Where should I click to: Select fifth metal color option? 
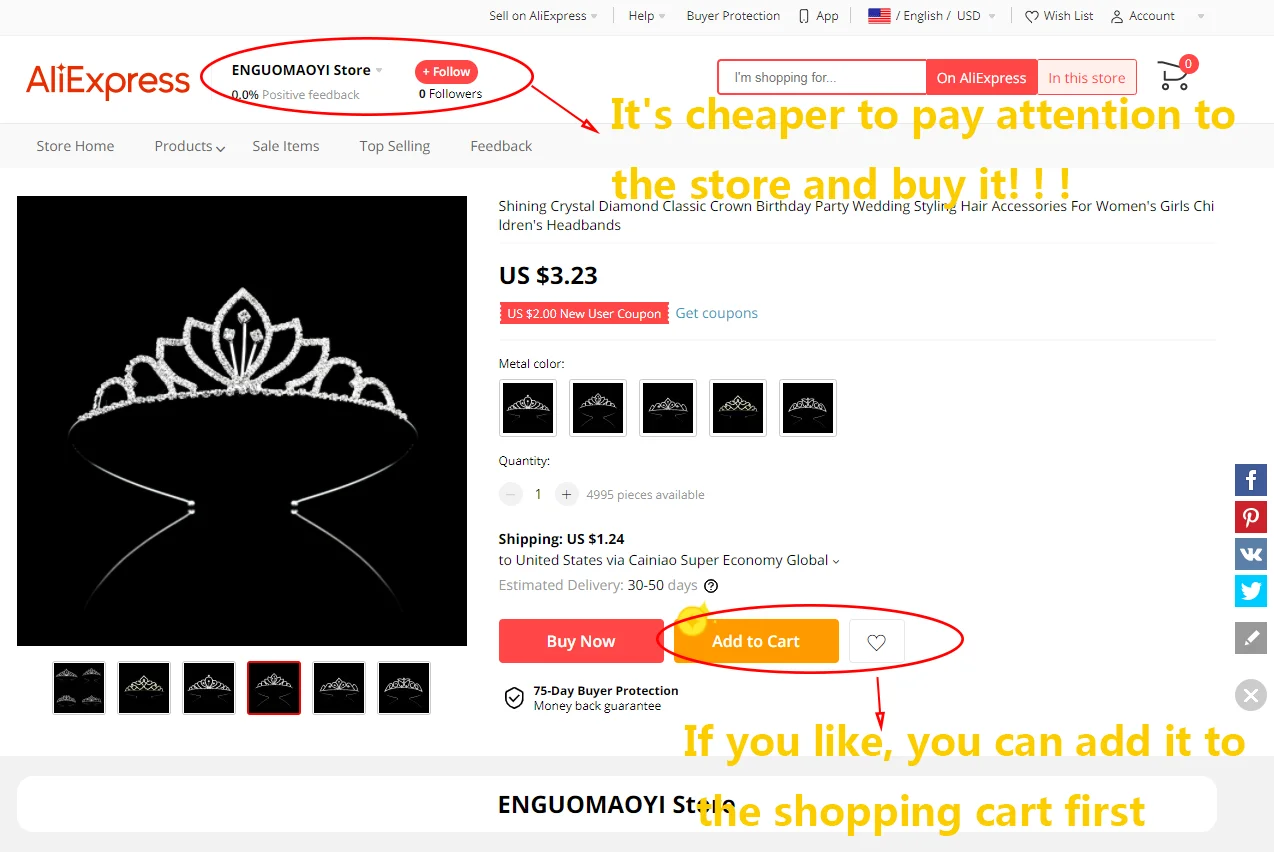coord(808,408)
